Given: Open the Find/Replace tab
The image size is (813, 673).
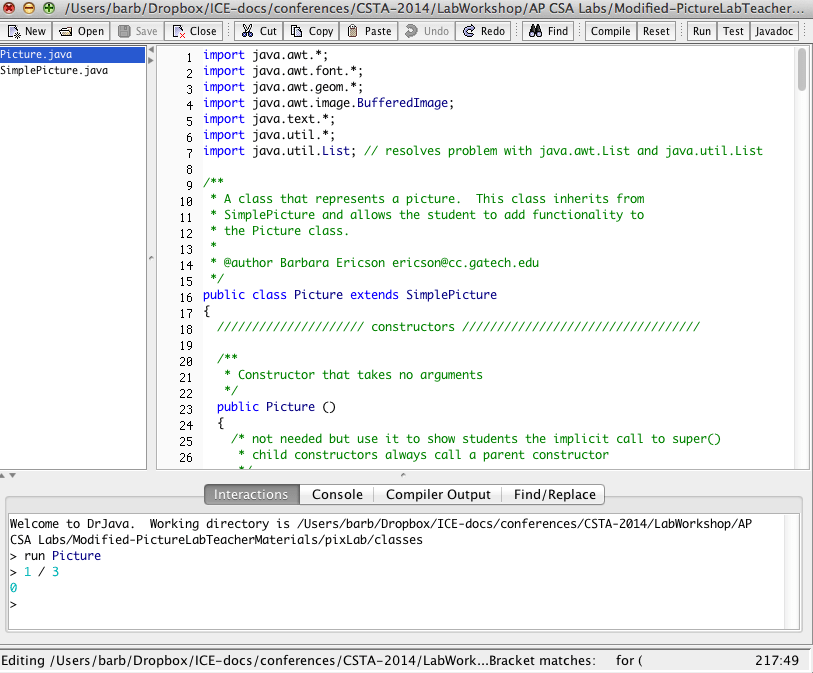Looking at the screenshot, I should pos(552,494).
